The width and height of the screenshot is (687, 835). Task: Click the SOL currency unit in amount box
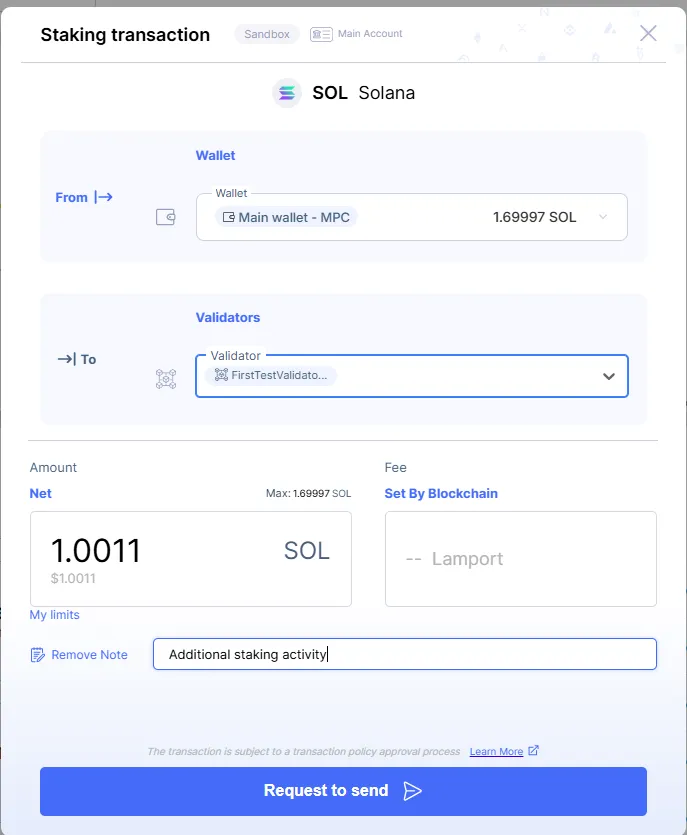(x=307, y=551)
